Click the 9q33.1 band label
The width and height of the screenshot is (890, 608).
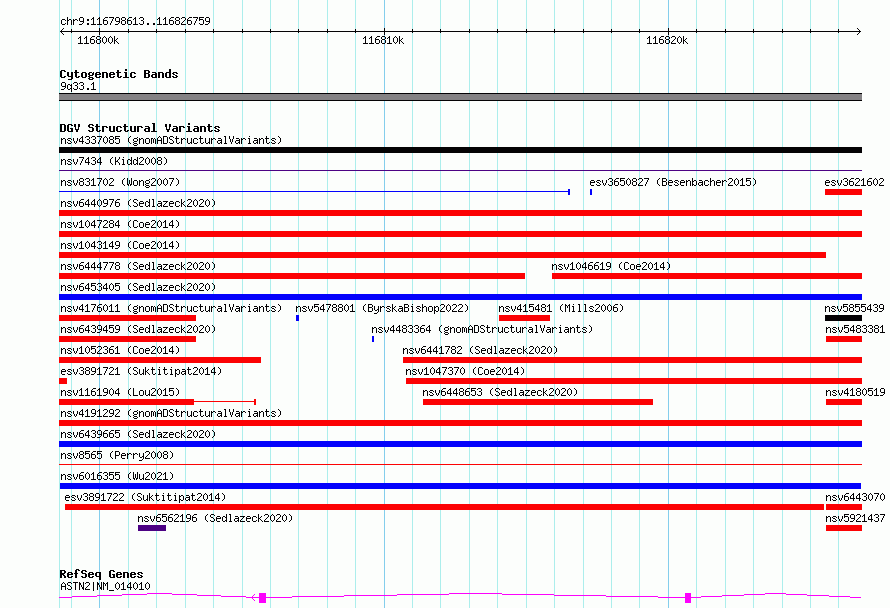[x=78, y=86]
